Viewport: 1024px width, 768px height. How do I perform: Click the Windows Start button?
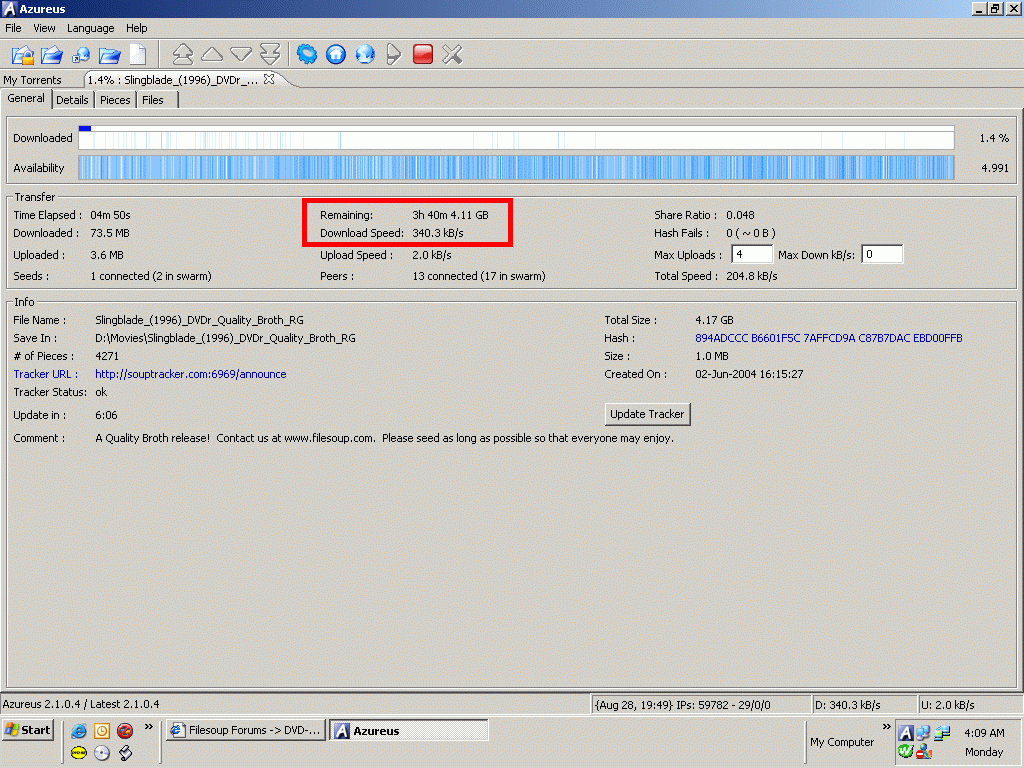coord(28,730)
